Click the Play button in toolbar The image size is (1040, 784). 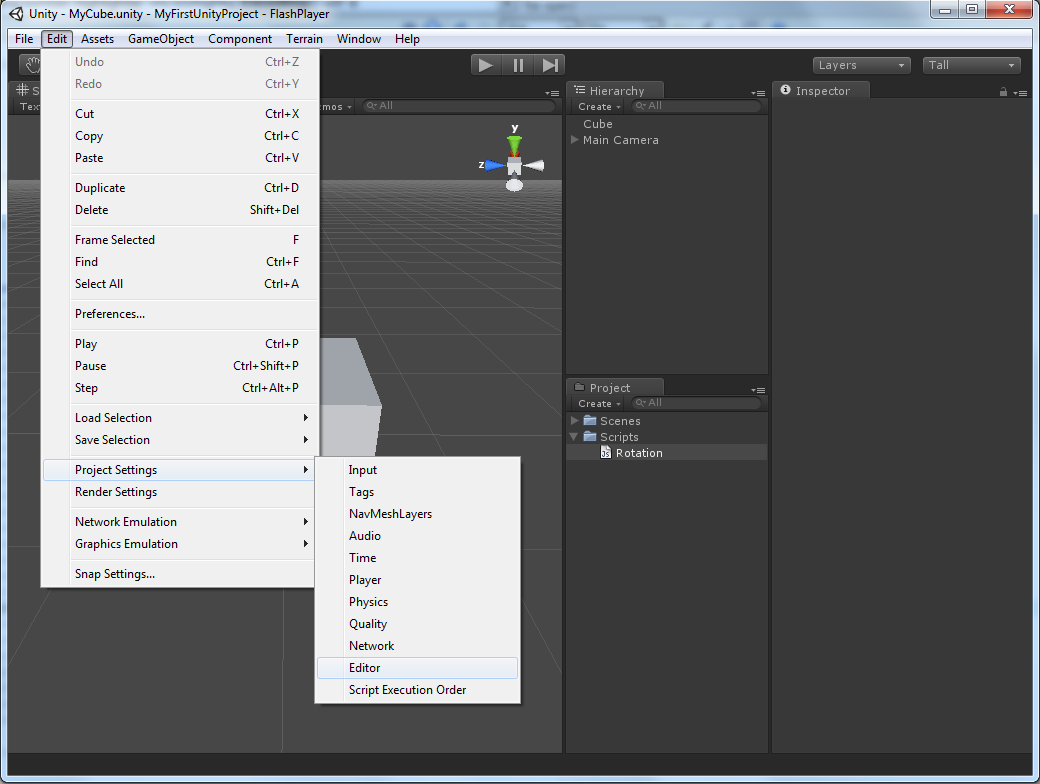coord(486,65)
